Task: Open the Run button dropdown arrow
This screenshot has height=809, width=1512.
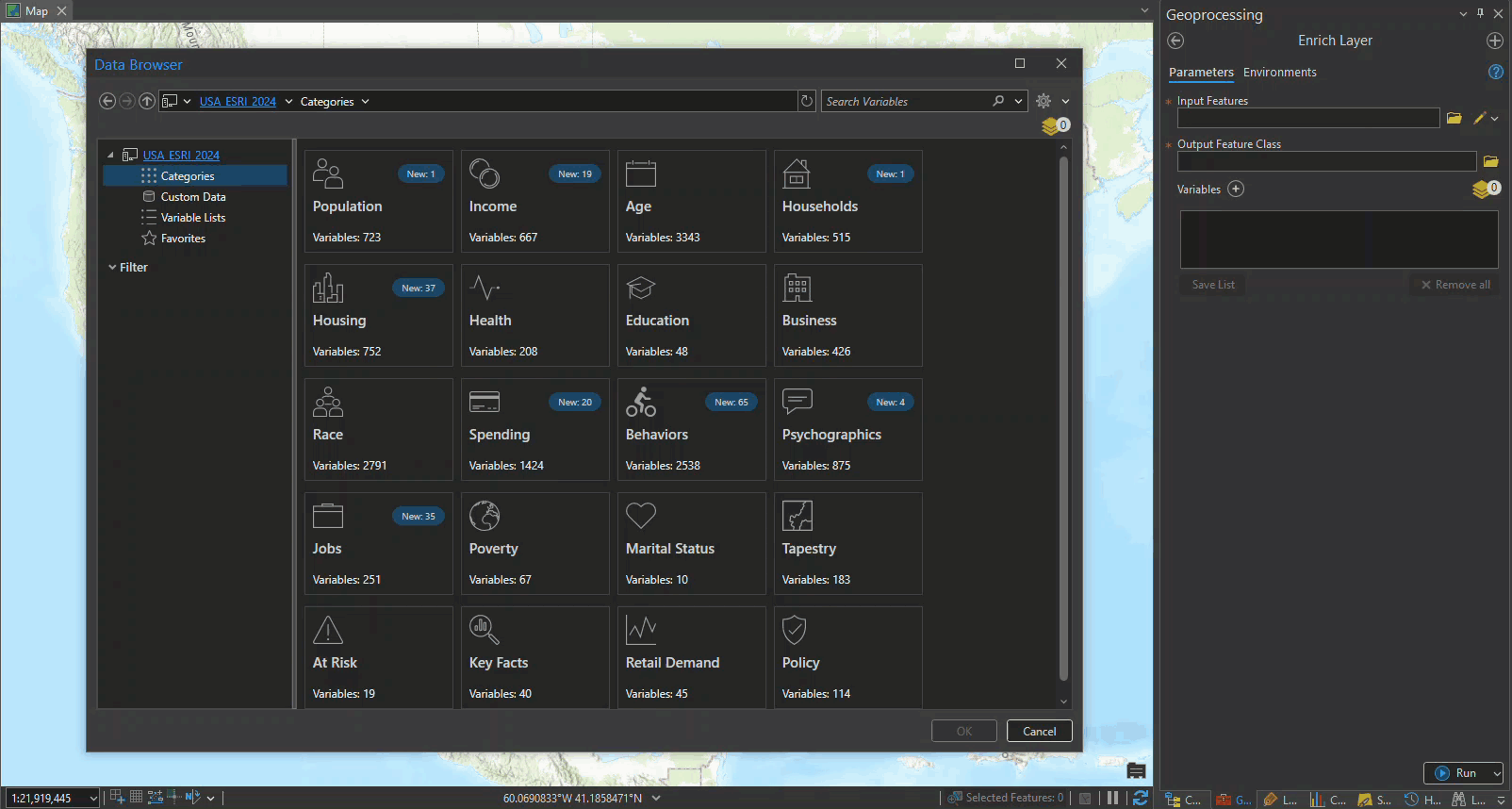Action: tap(1496, 773)
